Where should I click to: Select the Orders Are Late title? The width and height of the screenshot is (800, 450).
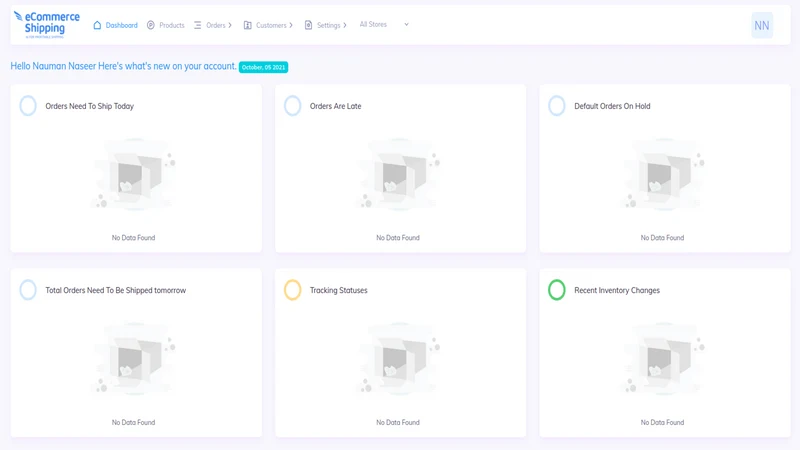(x=335, y=106)
